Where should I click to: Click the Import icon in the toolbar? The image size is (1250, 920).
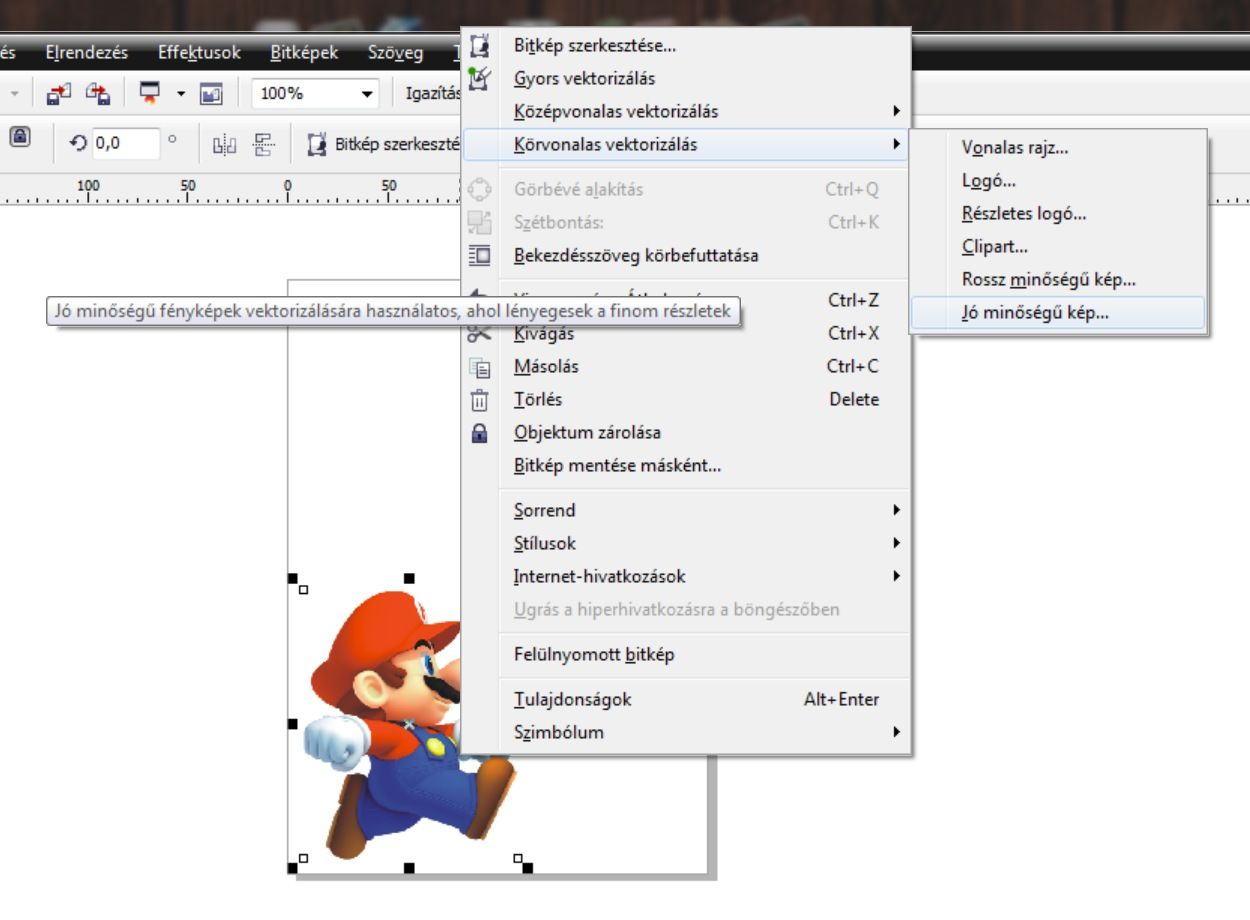pyautogui.click(x=57, y=94)
